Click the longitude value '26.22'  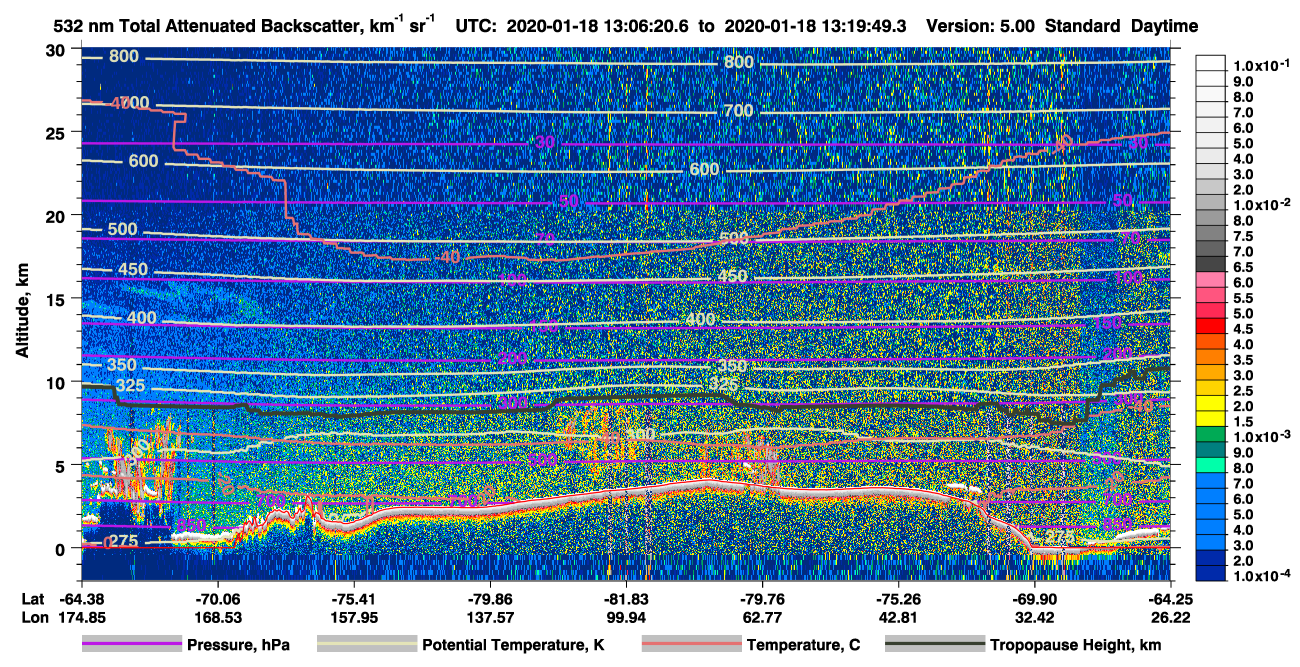(1170, 617)
